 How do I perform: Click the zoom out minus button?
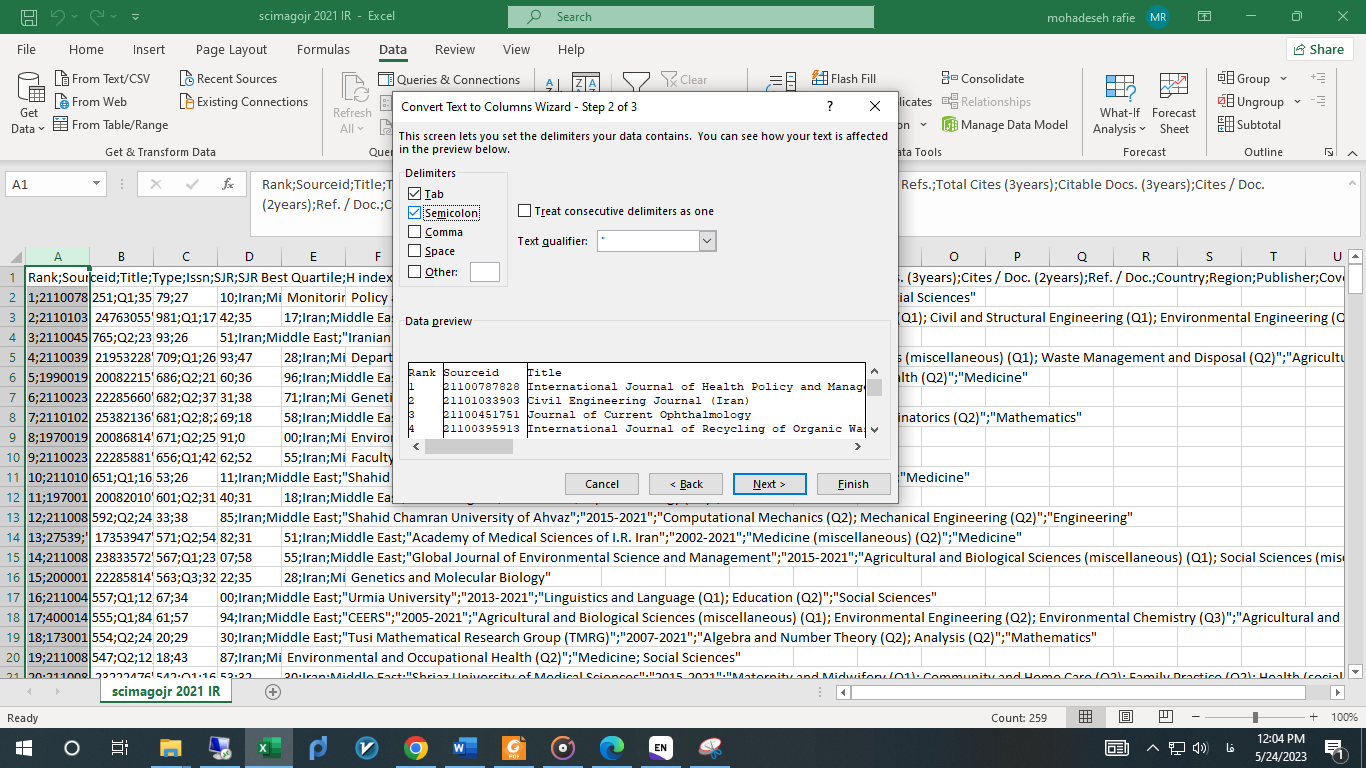[x=1198, y=717]
